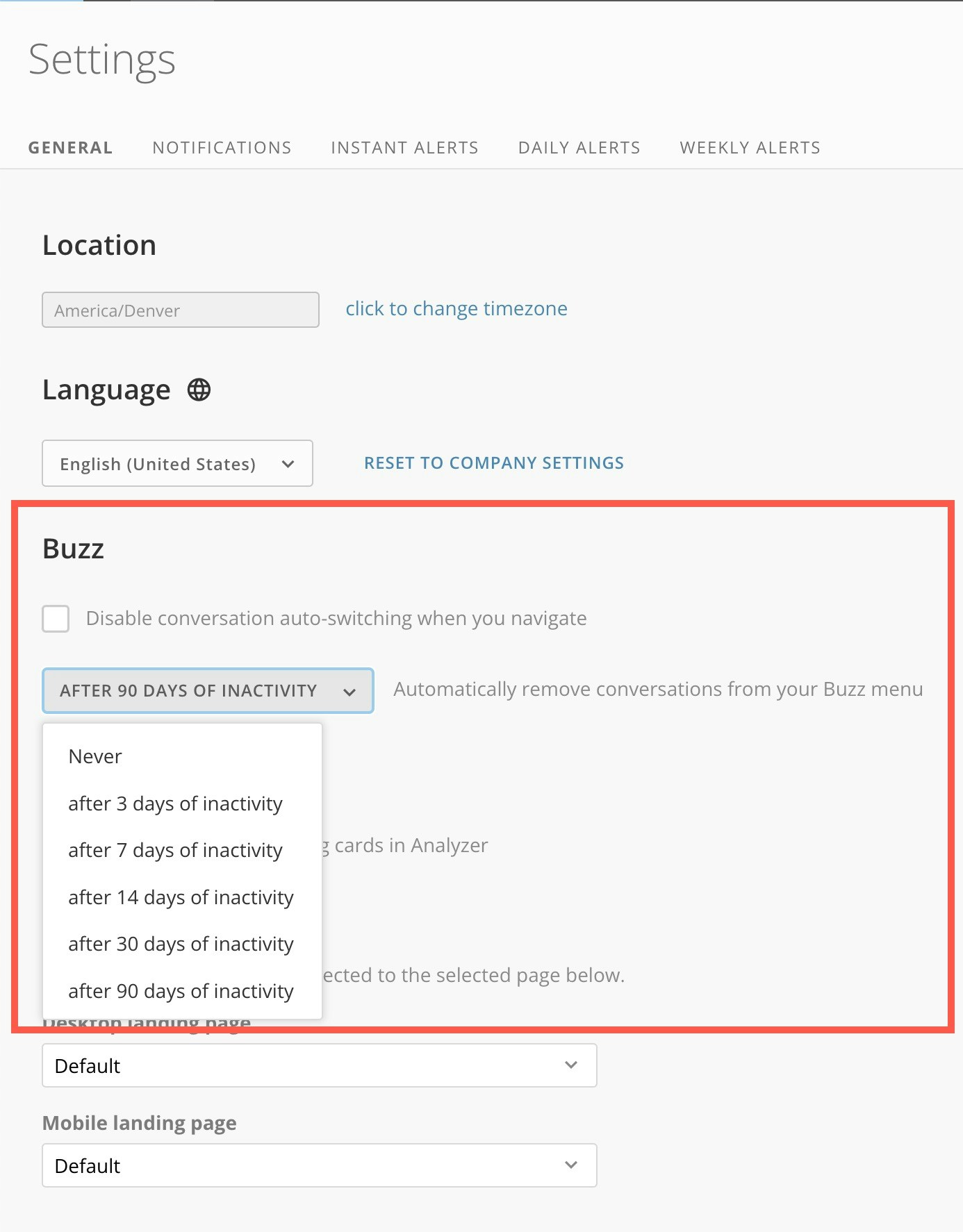Screen dimensions: 963x1232
Task: Check Disable conversation auto-switching checkbox
Action: point(56,618)
